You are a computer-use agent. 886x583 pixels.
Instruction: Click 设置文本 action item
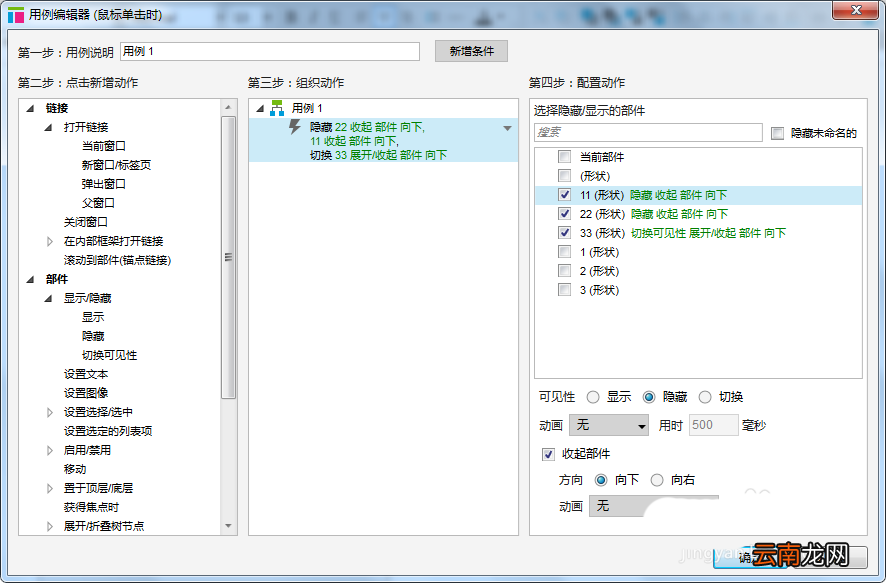click(x=86, y=374)
